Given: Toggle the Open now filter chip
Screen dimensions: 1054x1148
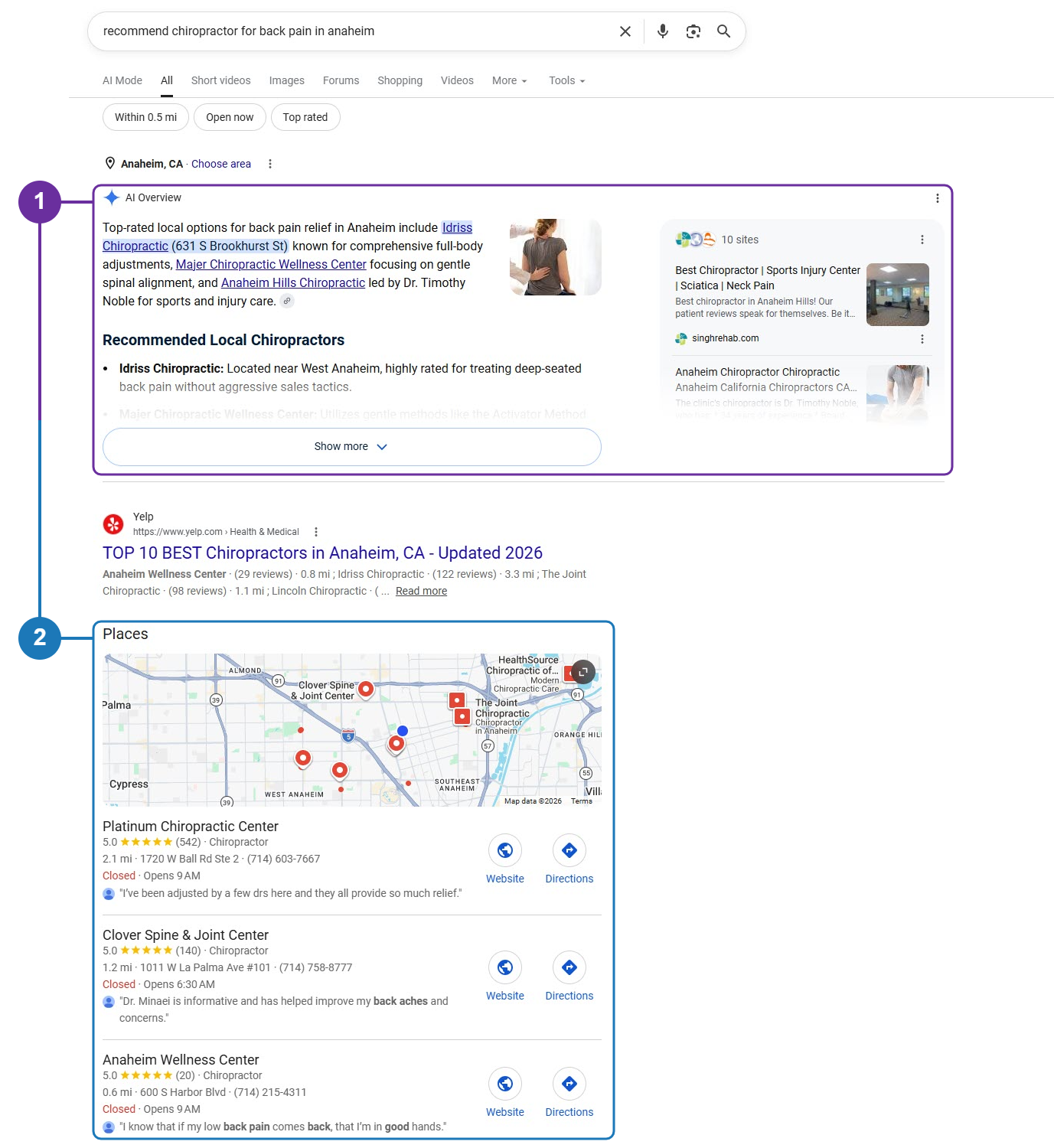Looking at the screenshot, I should coord(230,117).
